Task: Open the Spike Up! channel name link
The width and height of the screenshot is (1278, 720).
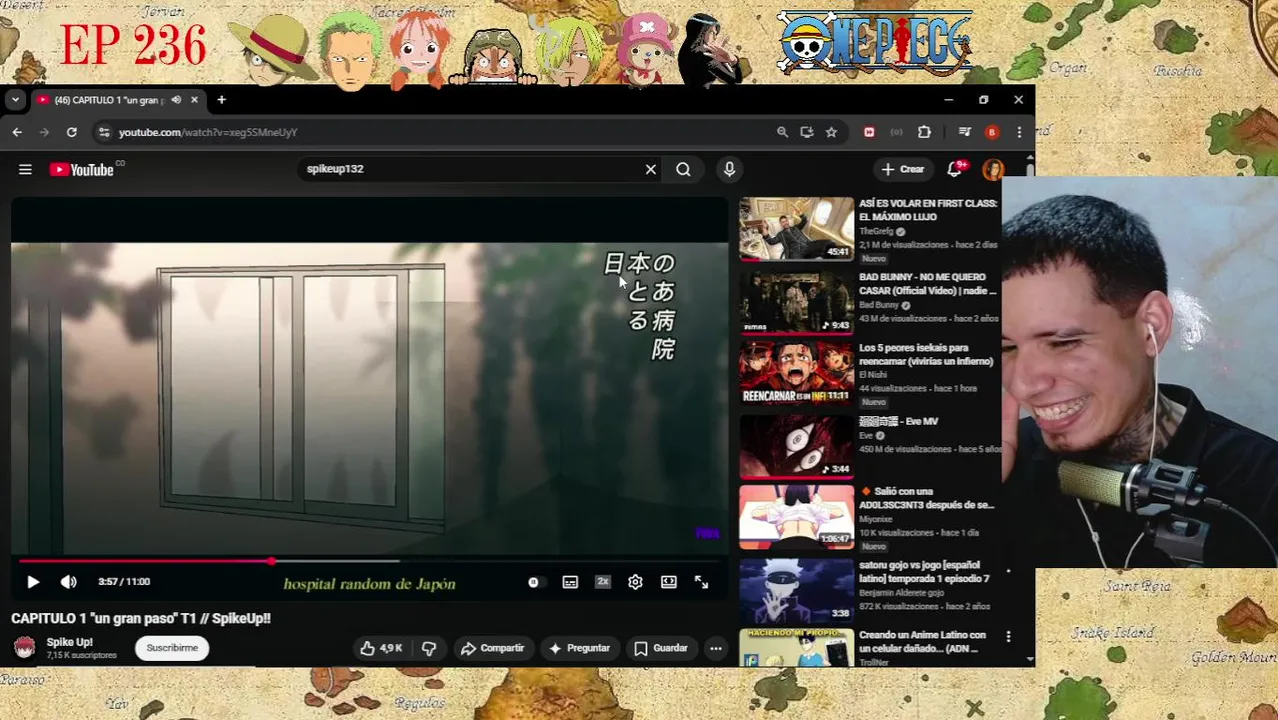Action: [69, 642]
